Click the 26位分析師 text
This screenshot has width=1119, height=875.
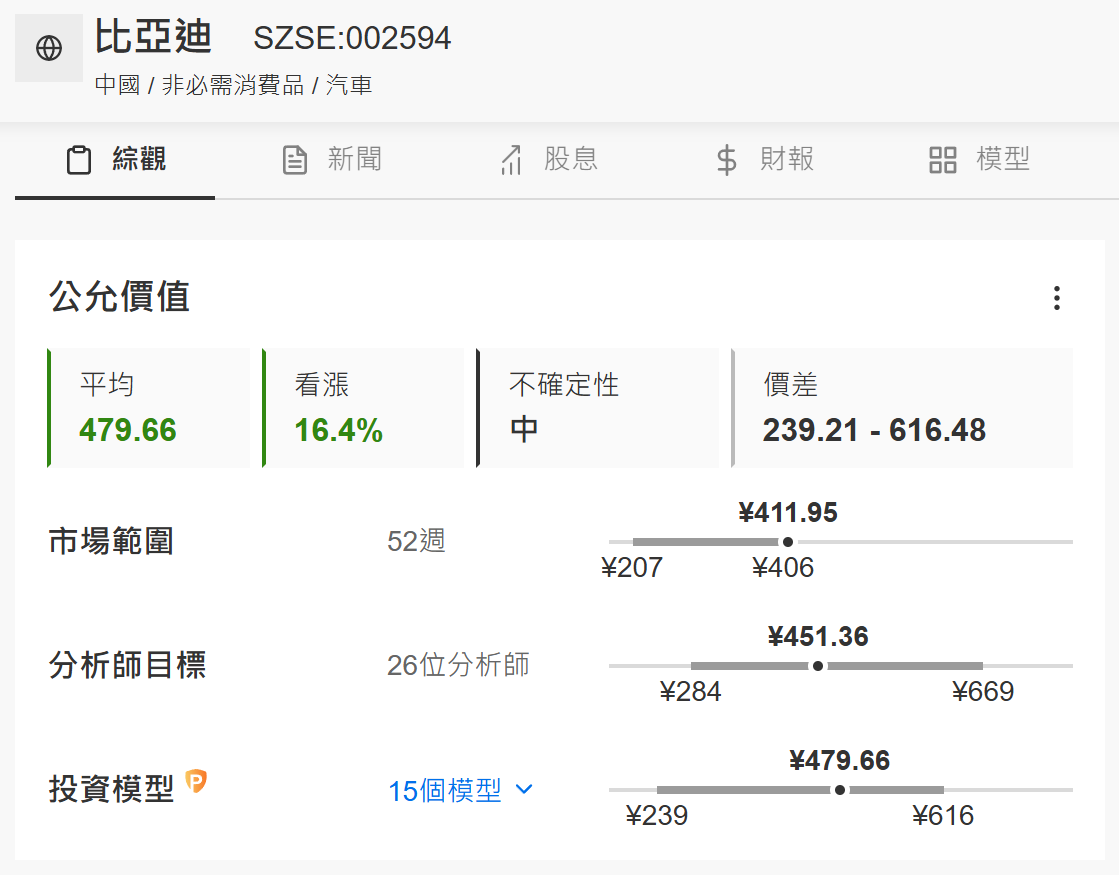[458, 665]
